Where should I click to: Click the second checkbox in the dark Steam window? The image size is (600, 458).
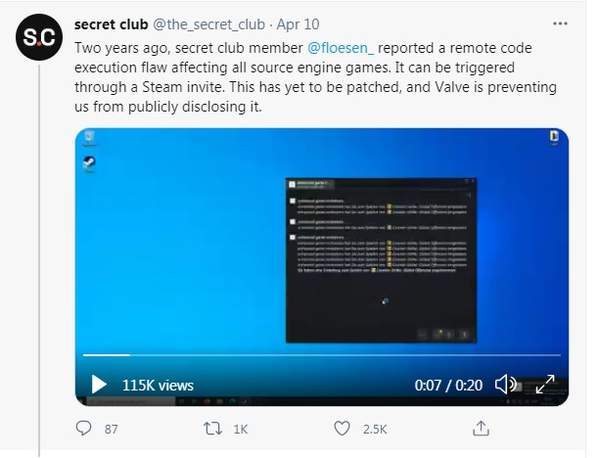coord(293,222)
